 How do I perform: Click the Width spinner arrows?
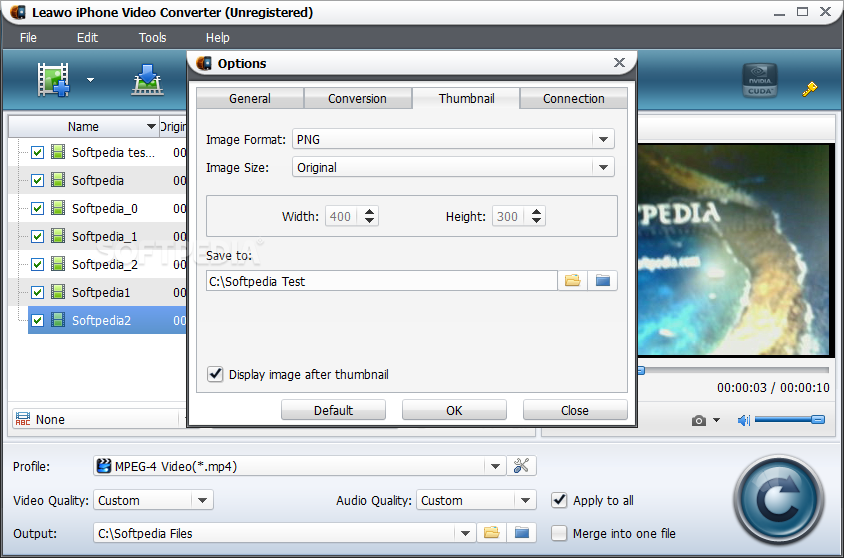[369, 216]
